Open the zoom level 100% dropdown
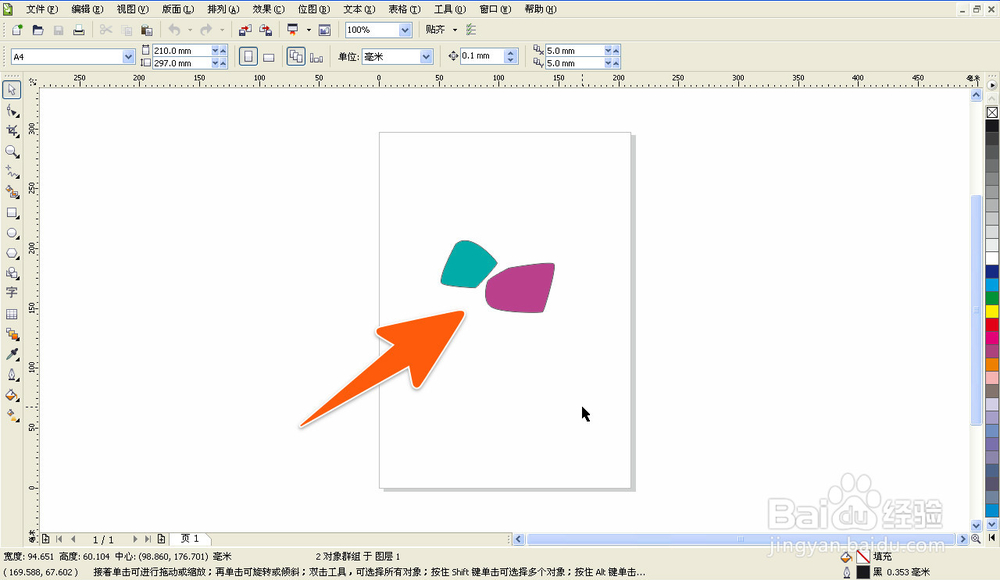The width and height of the screenshot is (1000, 580). [x=405, y=30]
